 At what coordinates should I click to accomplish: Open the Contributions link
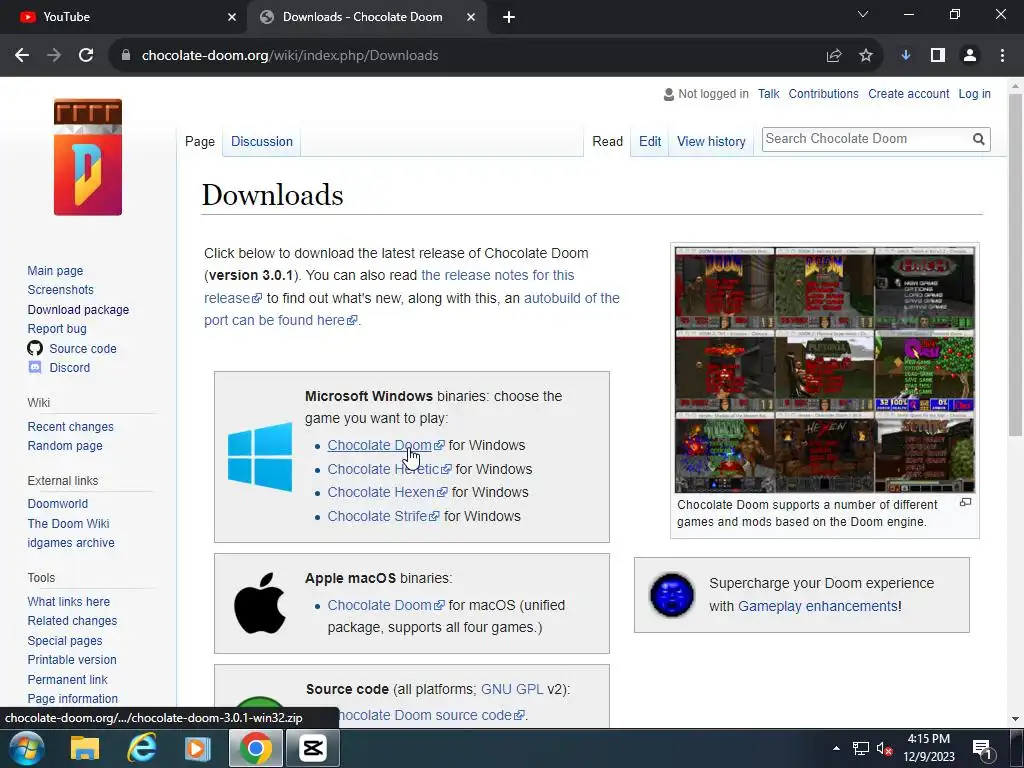coord(824,94)
